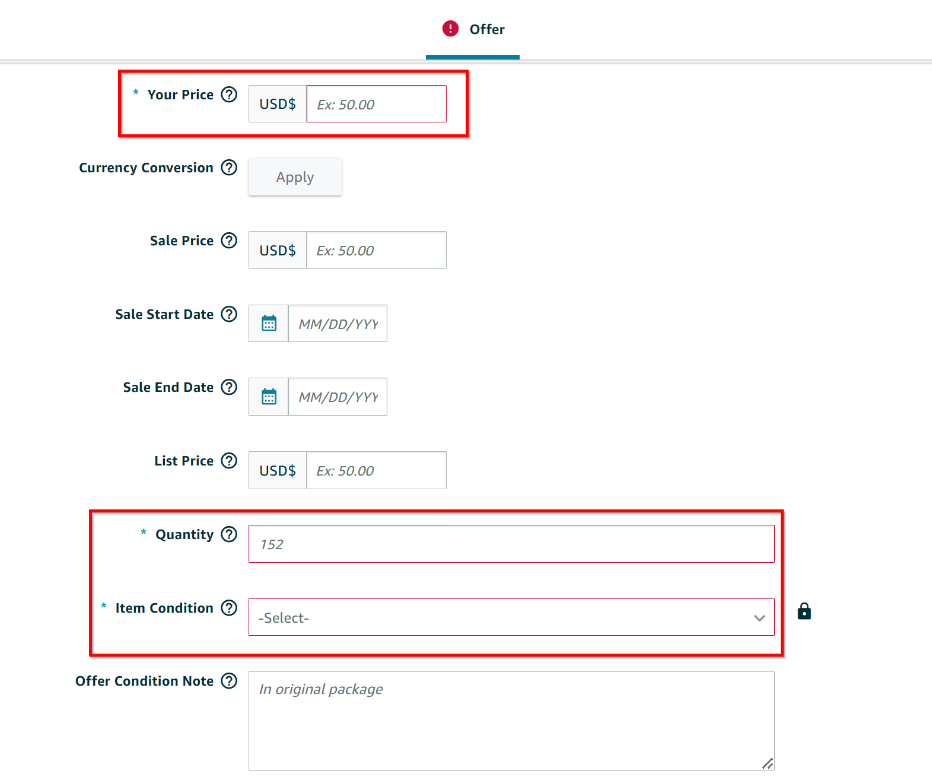Click help icon beside Sale Start Date
The width and height of the screenshot is (932, 777).
[229, 314]
